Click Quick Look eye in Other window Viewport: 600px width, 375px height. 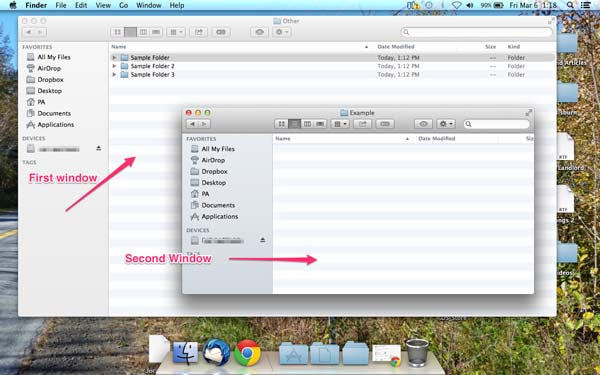point(259,32)
